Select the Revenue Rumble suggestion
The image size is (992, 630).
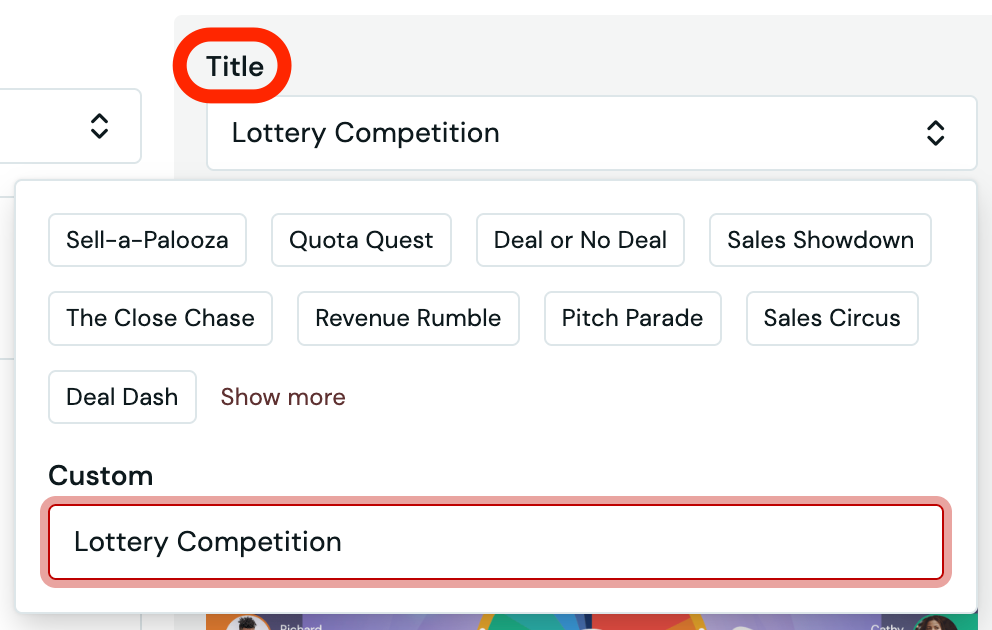tap(408, 318)
